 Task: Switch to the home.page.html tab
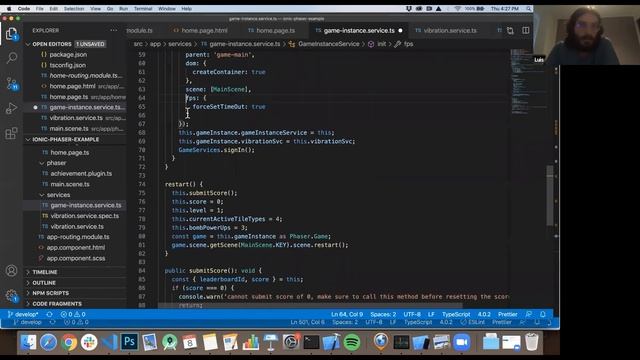pyautogui.click(x=200, y=31)
